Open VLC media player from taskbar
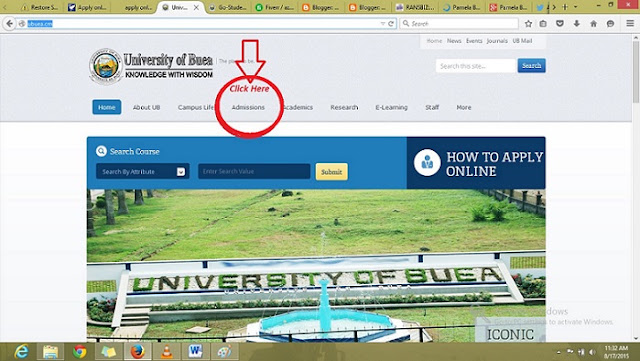This screenshot has width=640, height=361. [x=167, y=352]
